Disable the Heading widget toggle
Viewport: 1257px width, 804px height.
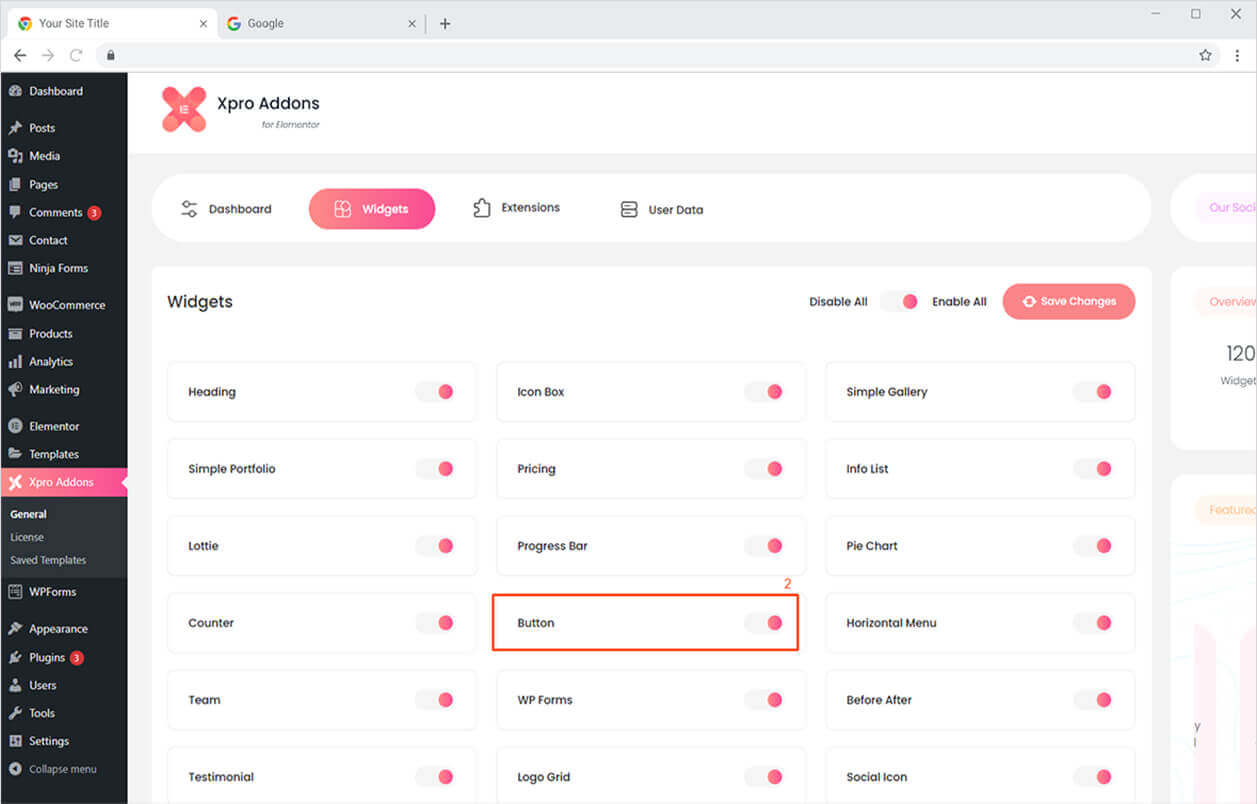pos(436,392)
